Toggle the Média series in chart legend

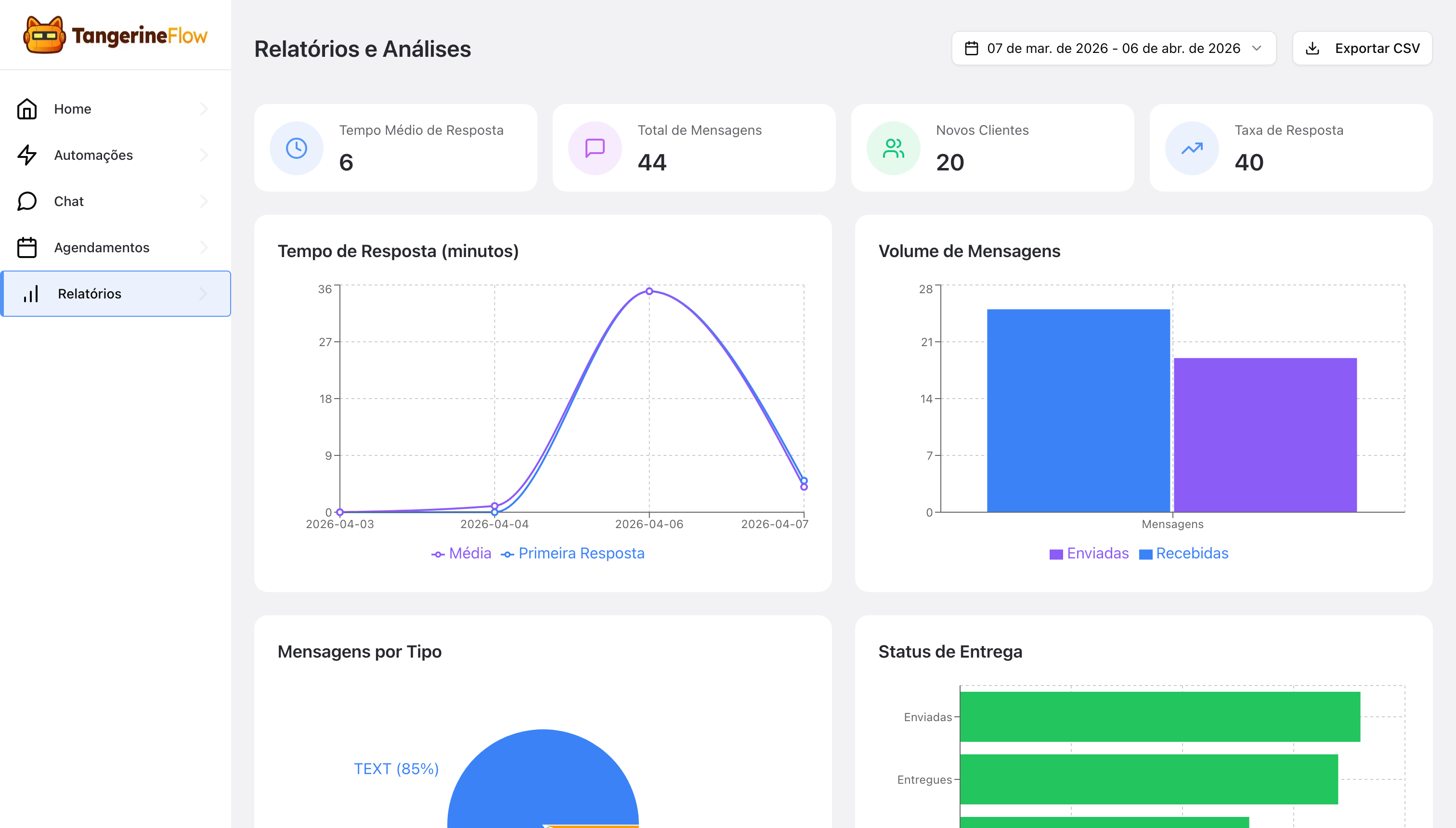[461, 553]
